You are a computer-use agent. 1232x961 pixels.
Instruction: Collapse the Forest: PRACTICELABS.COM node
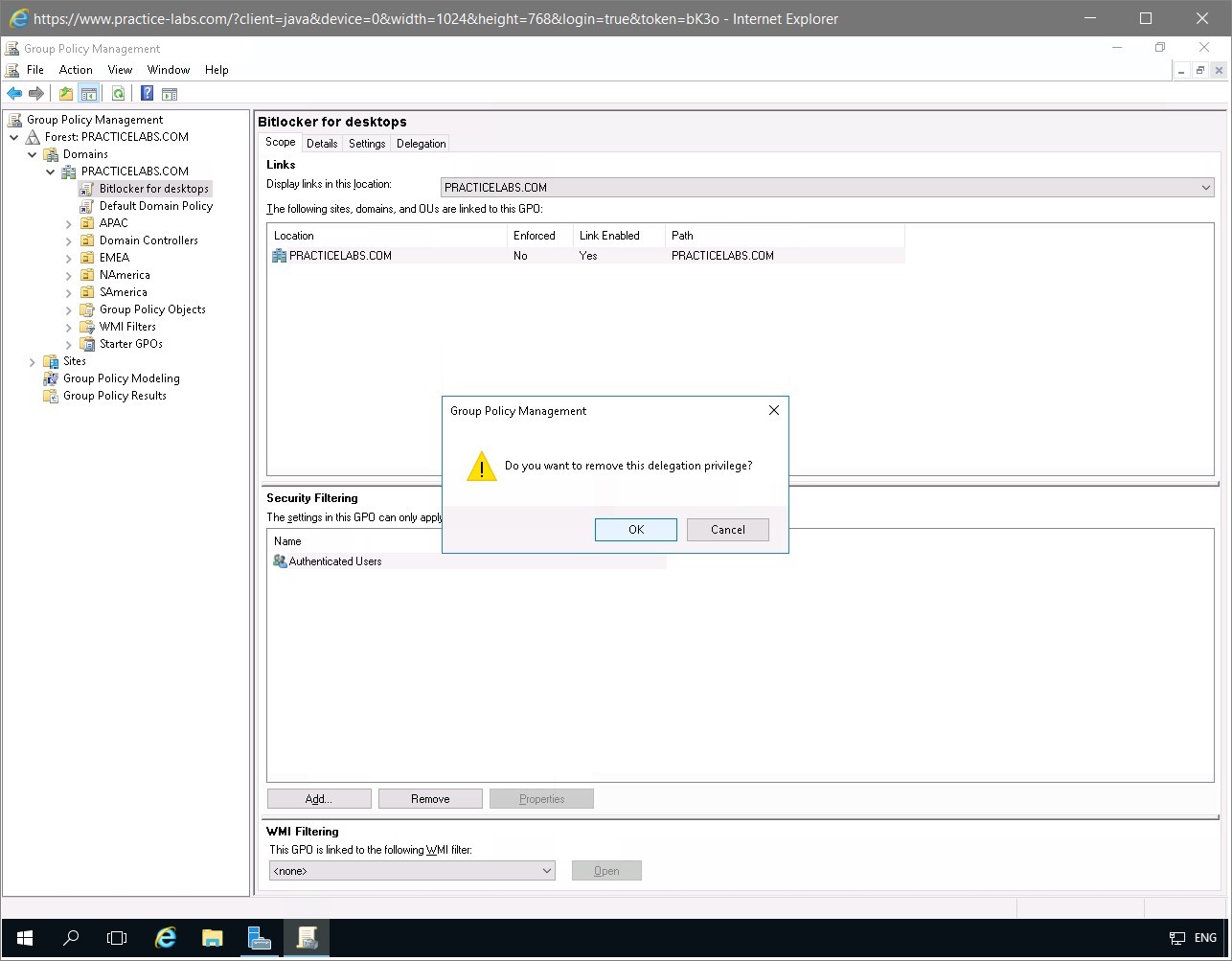pos(14,137)
